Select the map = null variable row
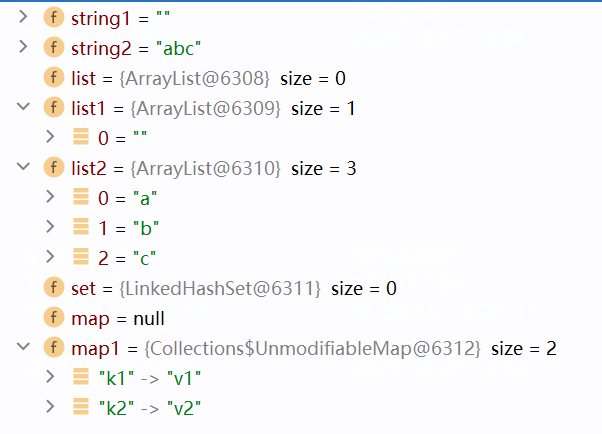The image size is (602, 434). [x=118, y=318]
